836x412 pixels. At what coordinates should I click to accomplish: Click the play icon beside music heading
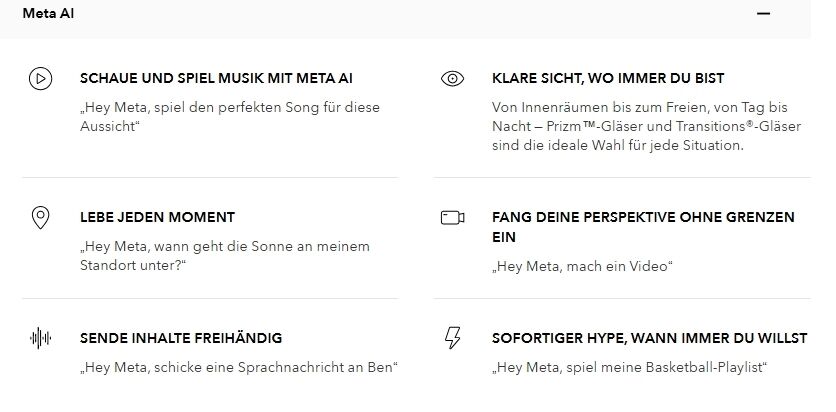40,79
